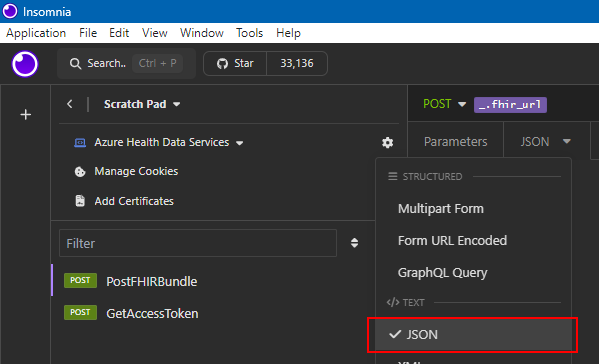The width and height of the screenshot is (599, 364).
Task: Click the certificate file icon
Action: 80,201
